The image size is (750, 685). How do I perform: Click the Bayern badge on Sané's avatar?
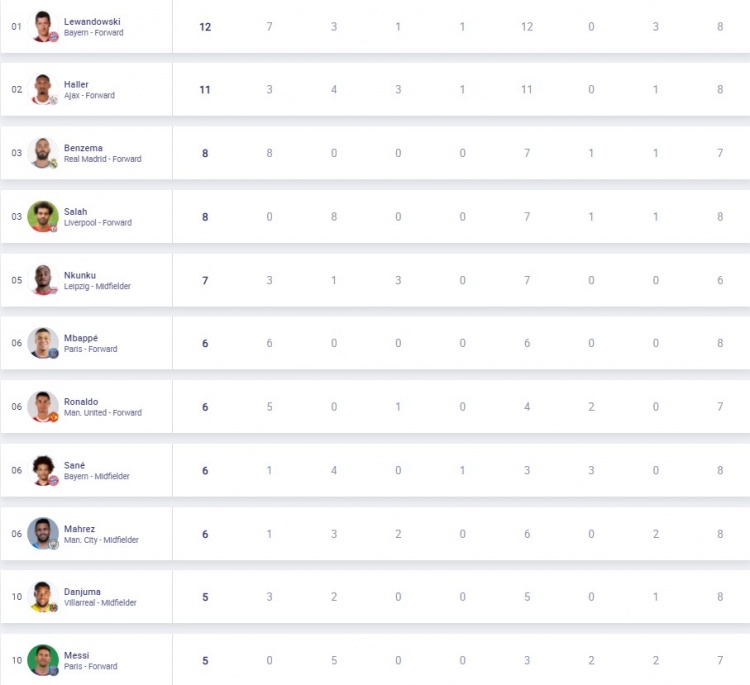click(x=54, y=480)
